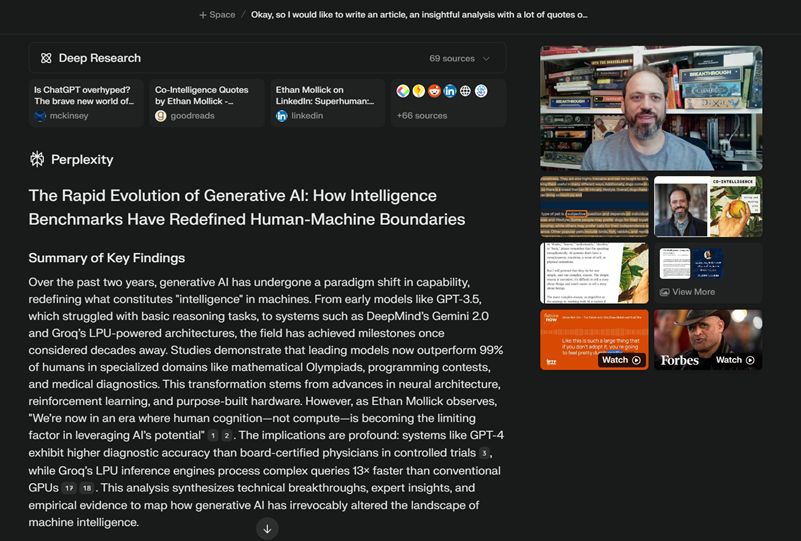Watch the orange video thumbnail
Image resolution: width=801 pixels, height=541 pixels.
[595, 340]
